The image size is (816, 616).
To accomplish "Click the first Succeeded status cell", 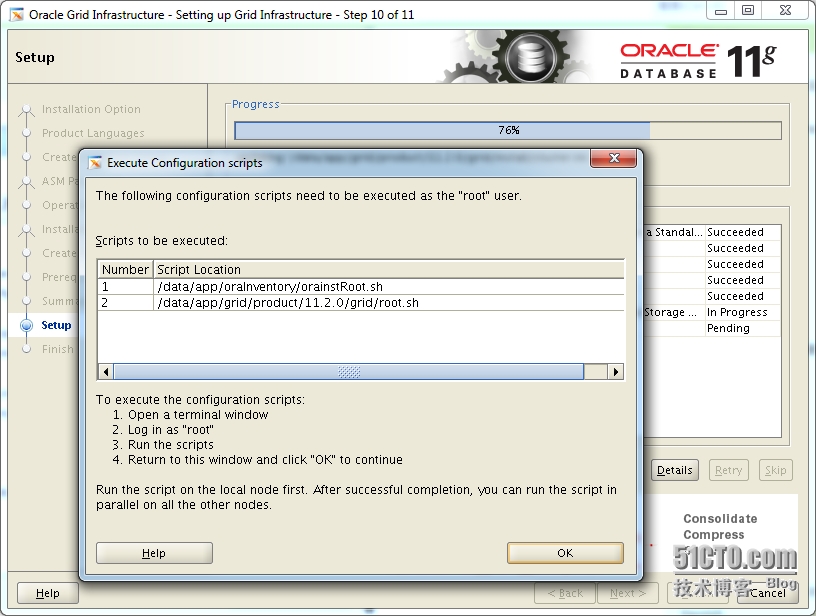I will [x=743, y=232].
